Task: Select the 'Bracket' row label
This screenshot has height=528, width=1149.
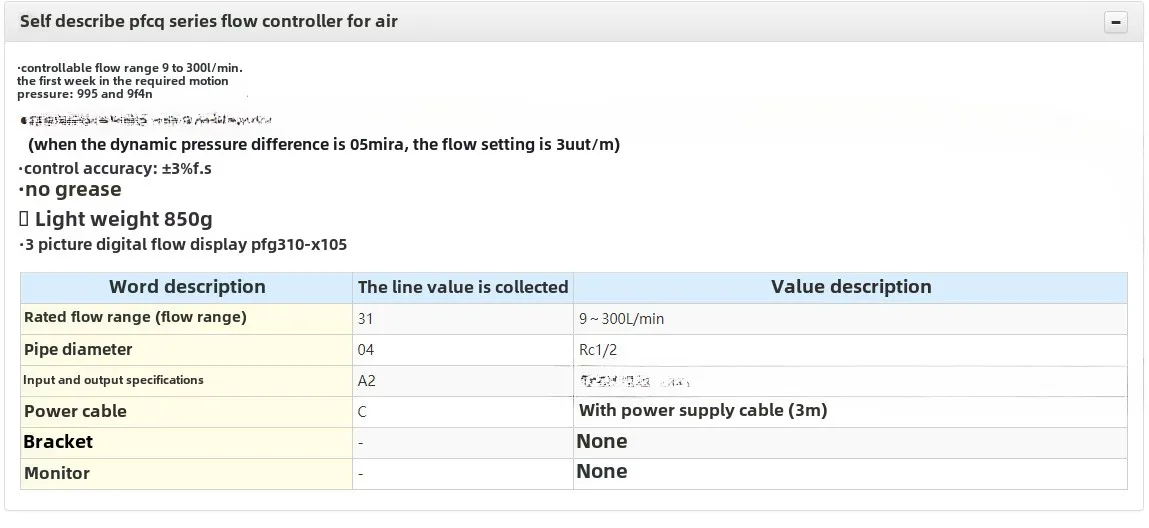Action: pyautogui.click(x=58, y=441)
